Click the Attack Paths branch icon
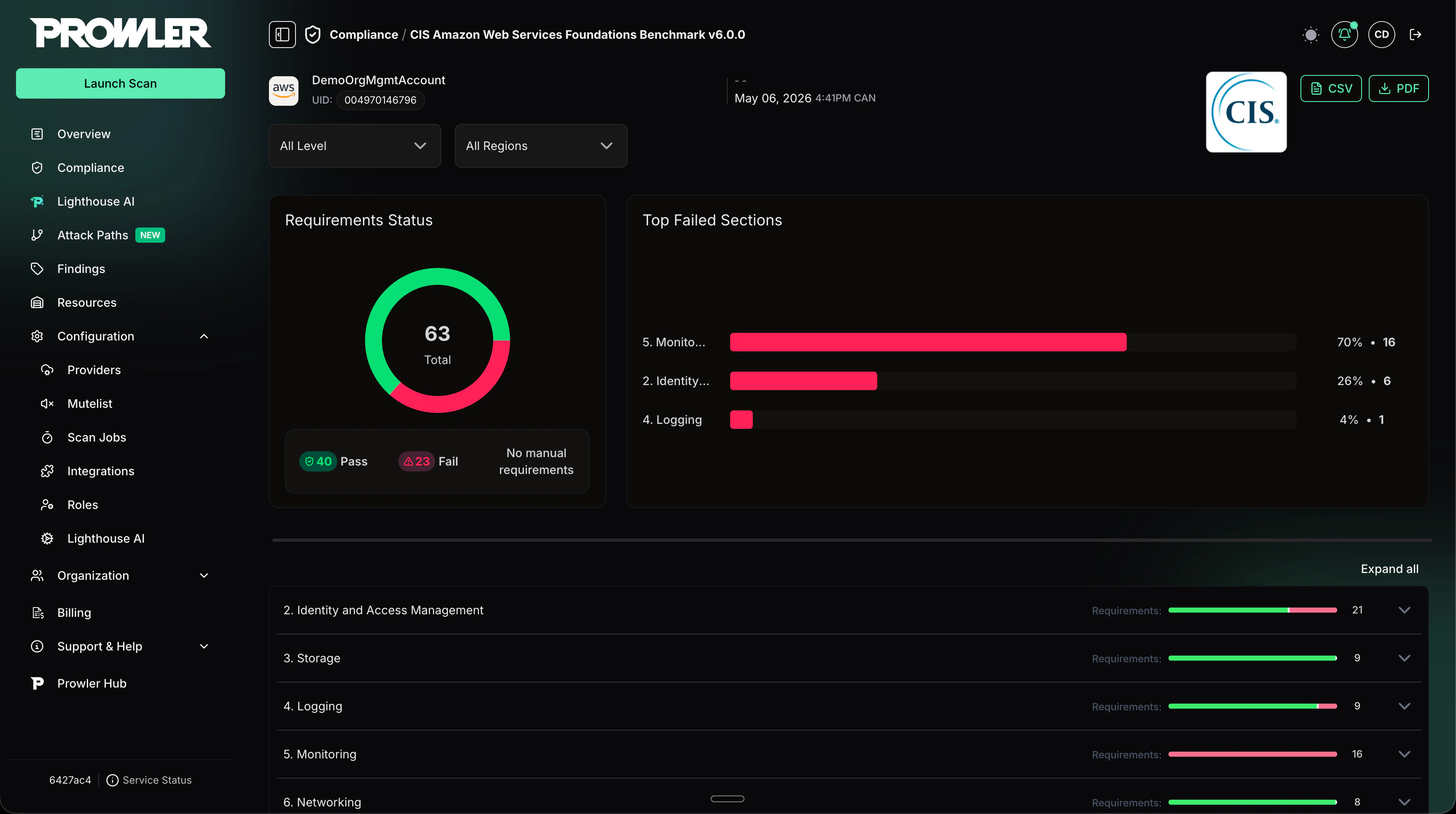Image resolution: width=1456 pixels, height=814 pixels. pyautogui.click(x=37, y=235)
